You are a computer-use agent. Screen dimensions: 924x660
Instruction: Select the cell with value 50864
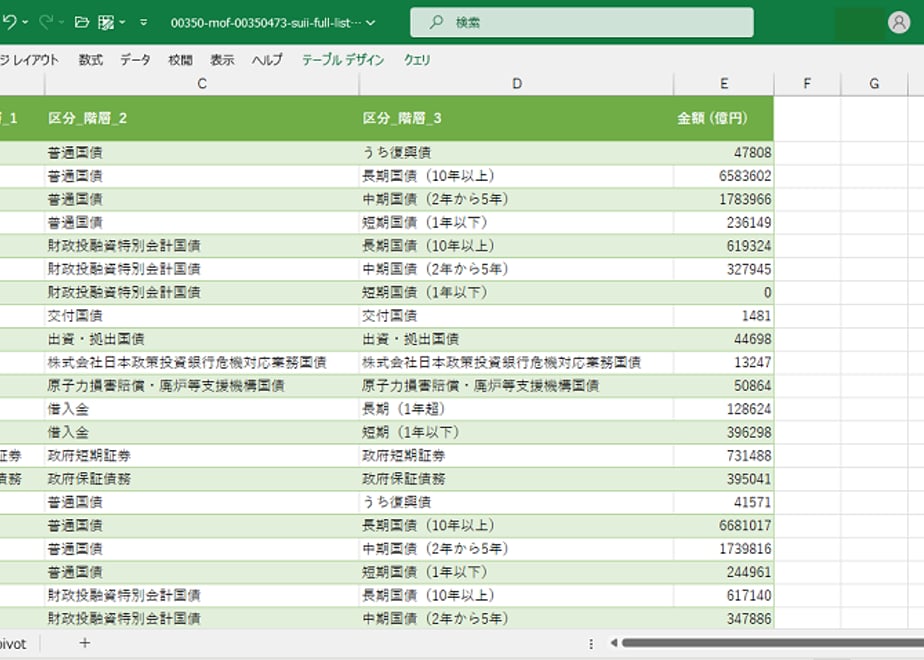coord(724,385)
